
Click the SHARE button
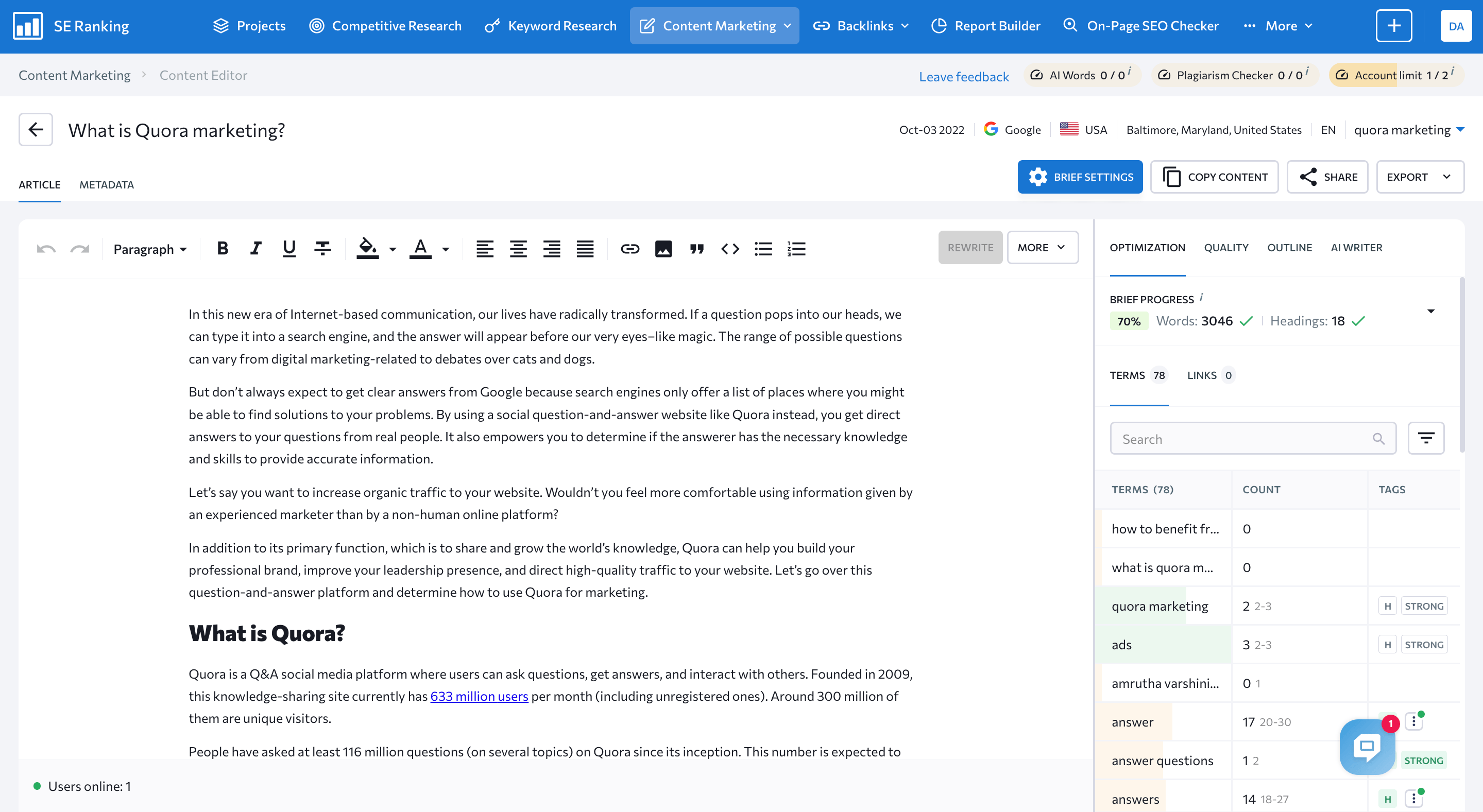tap(1327, 177)
